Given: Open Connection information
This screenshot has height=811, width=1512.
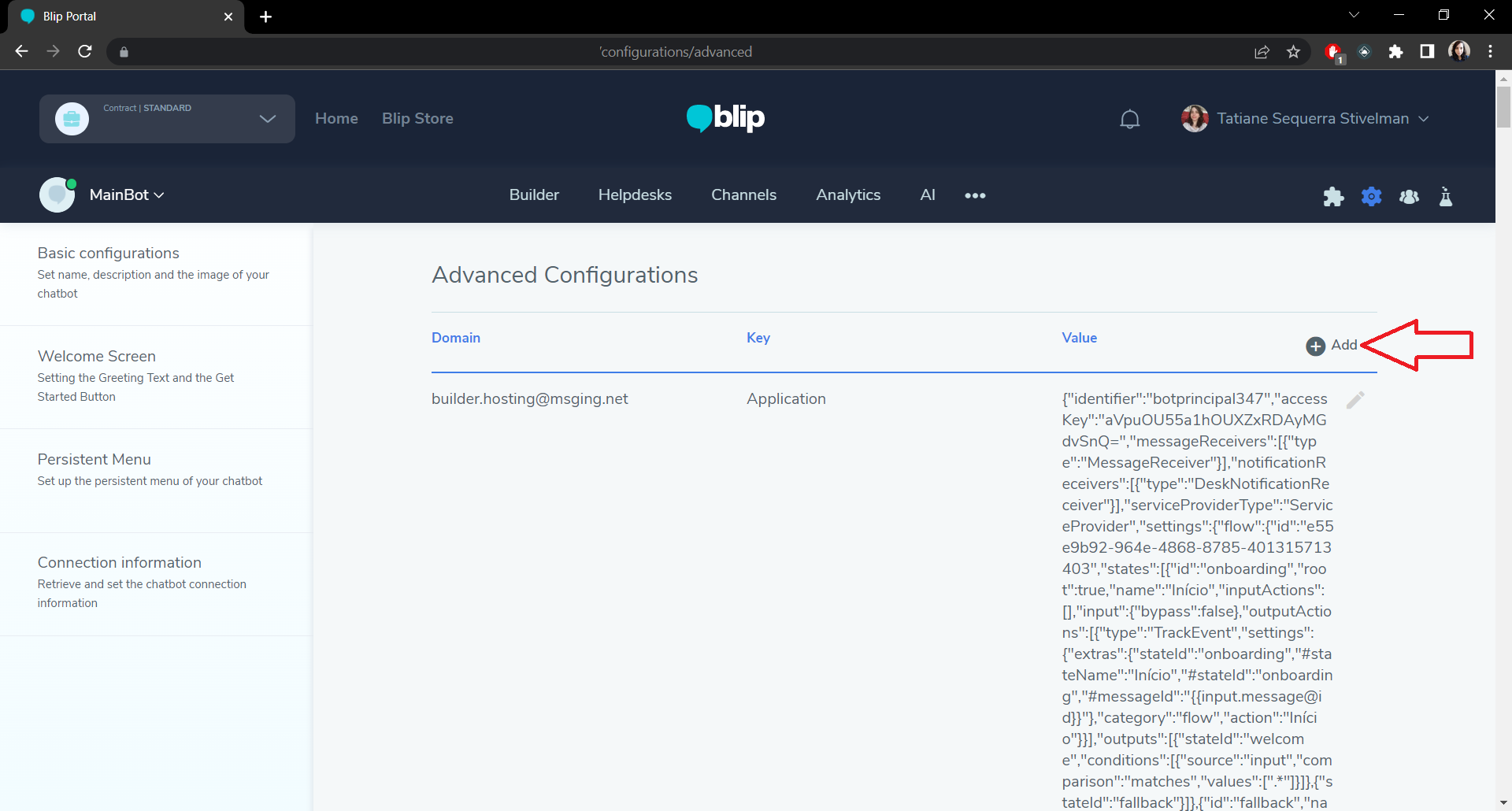Looking at the screenshot, I should pos(156,583).
